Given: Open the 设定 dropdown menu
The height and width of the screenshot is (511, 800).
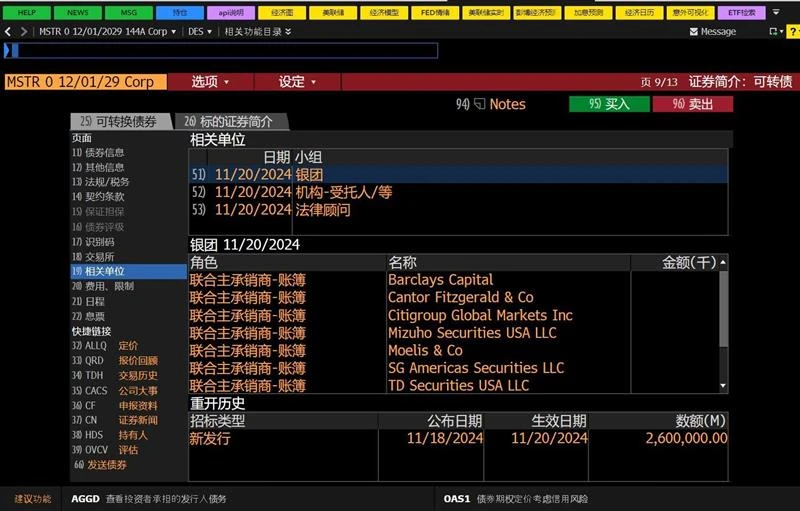Looking at the screenshot, I should [297, 82].
